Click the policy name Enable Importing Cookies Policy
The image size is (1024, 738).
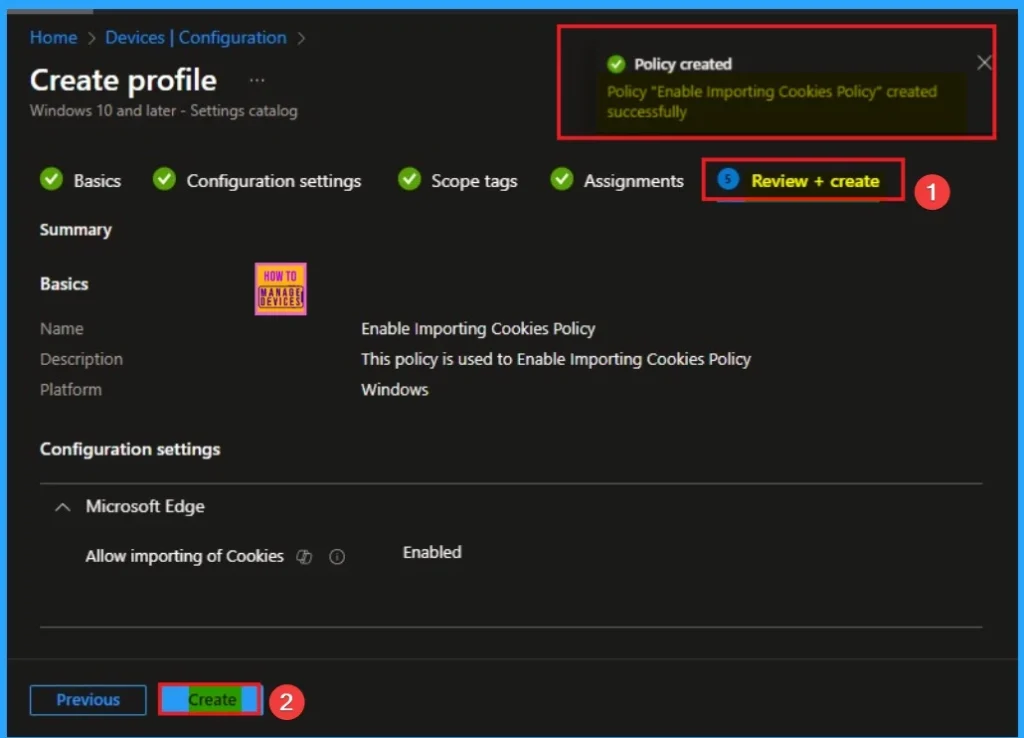coord(478,329)
